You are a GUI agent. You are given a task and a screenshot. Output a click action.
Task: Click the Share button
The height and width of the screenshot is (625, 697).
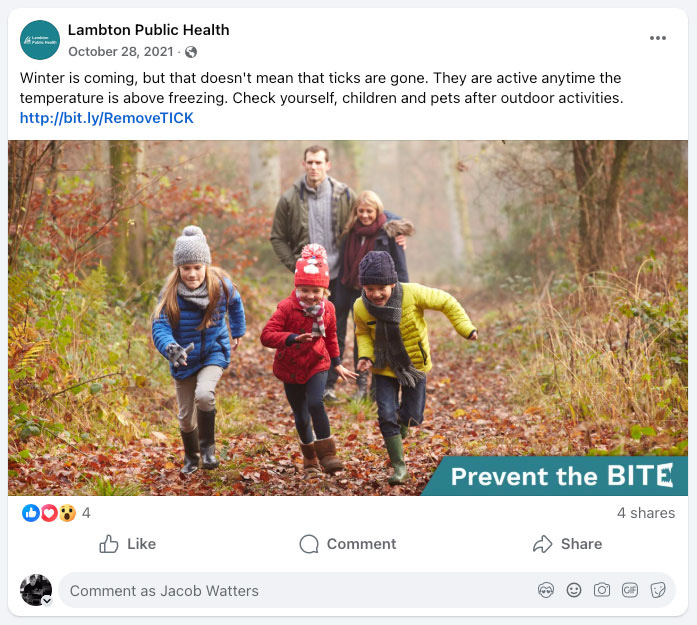point(568,544)
